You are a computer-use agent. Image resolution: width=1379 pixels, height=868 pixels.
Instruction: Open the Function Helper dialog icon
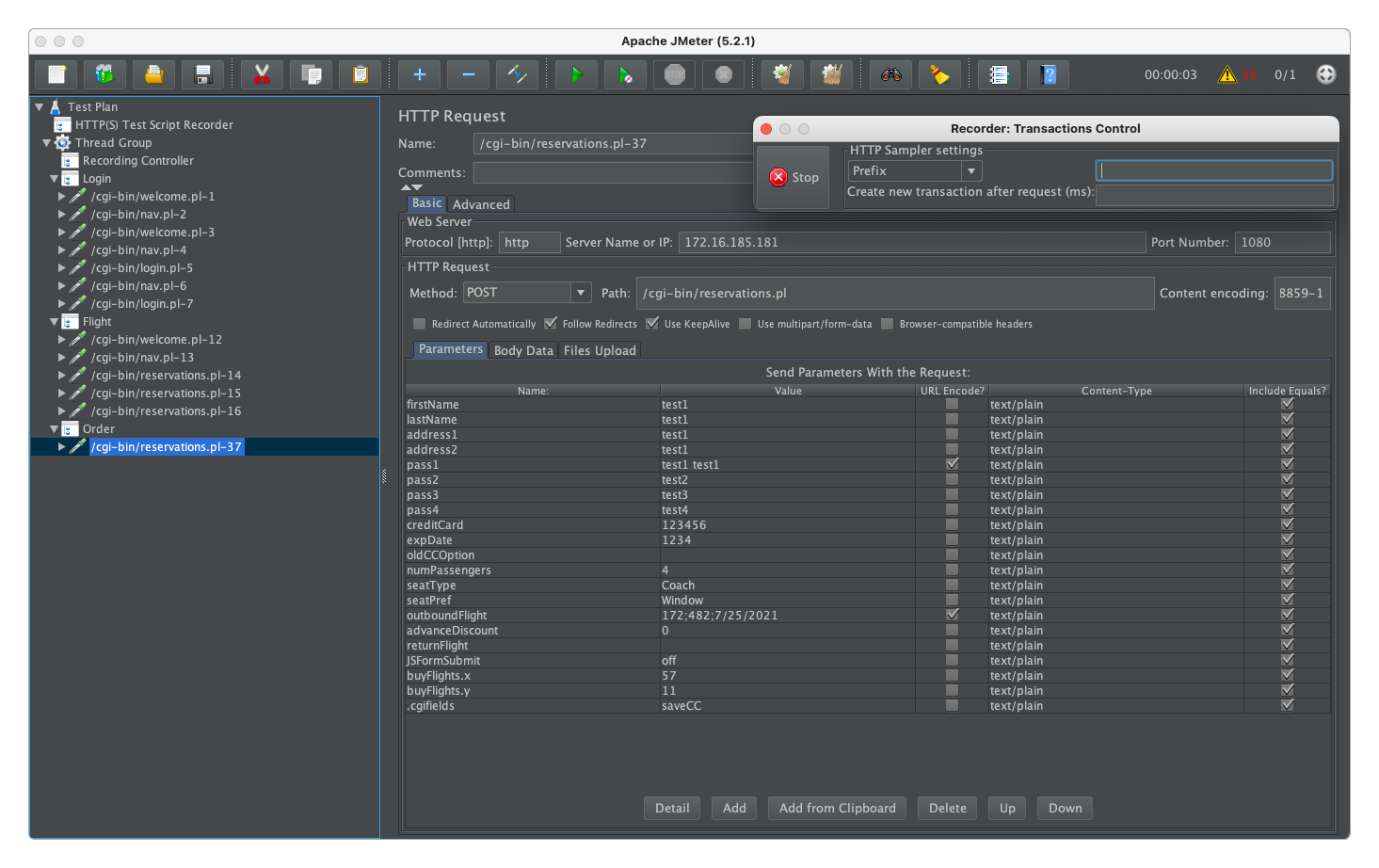(1000, 74)
